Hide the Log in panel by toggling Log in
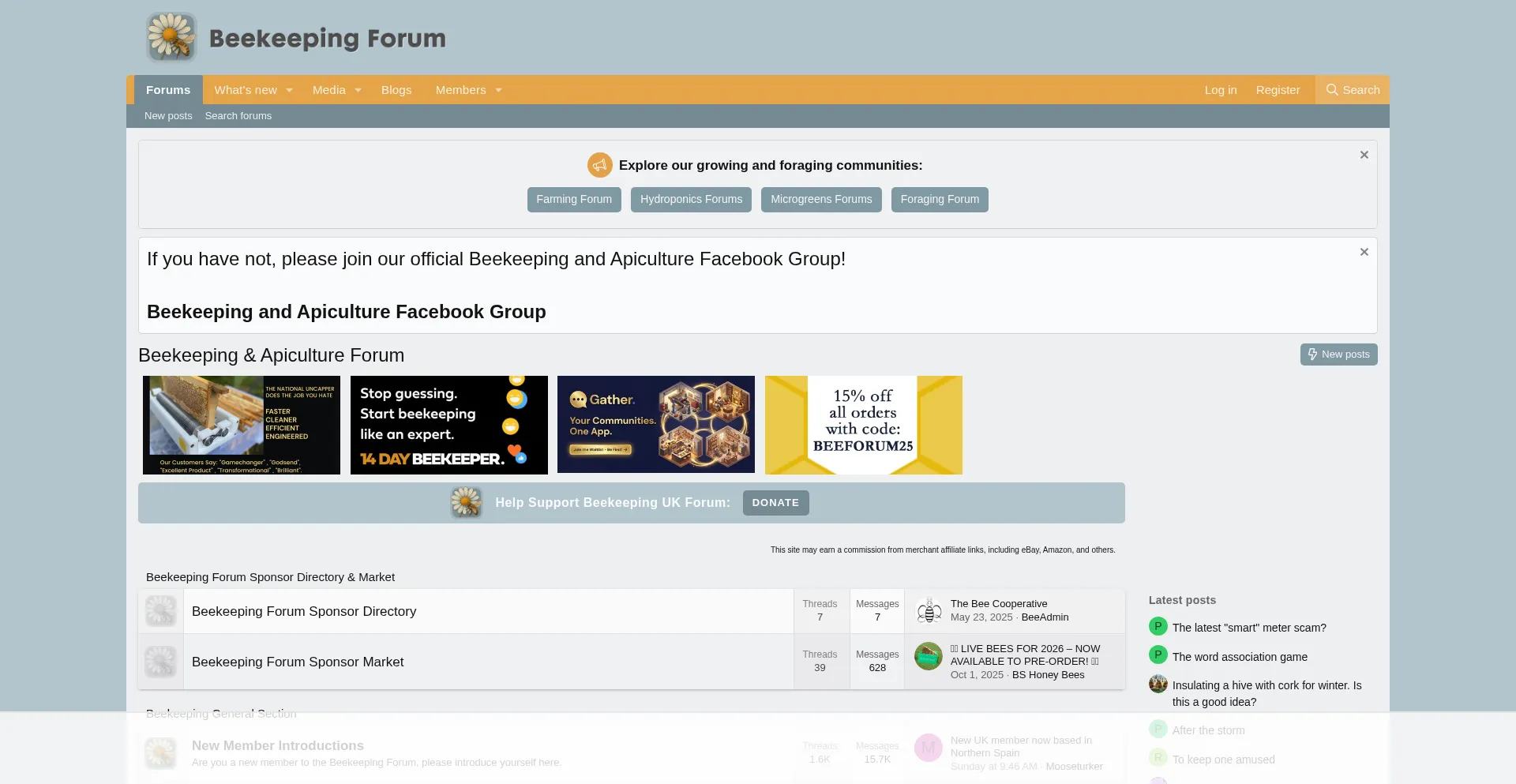Viewport: 1516px width, 784px height. click(1221, 89)
